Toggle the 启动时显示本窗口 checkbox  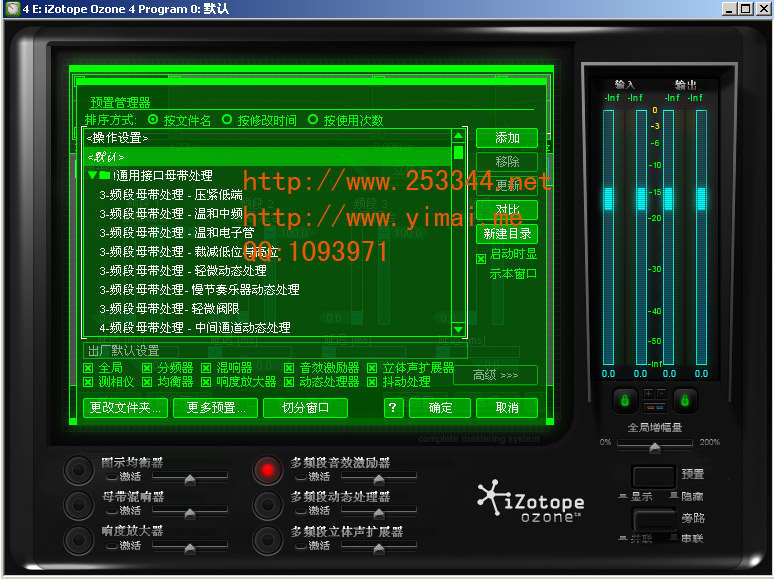pos(481,259)
